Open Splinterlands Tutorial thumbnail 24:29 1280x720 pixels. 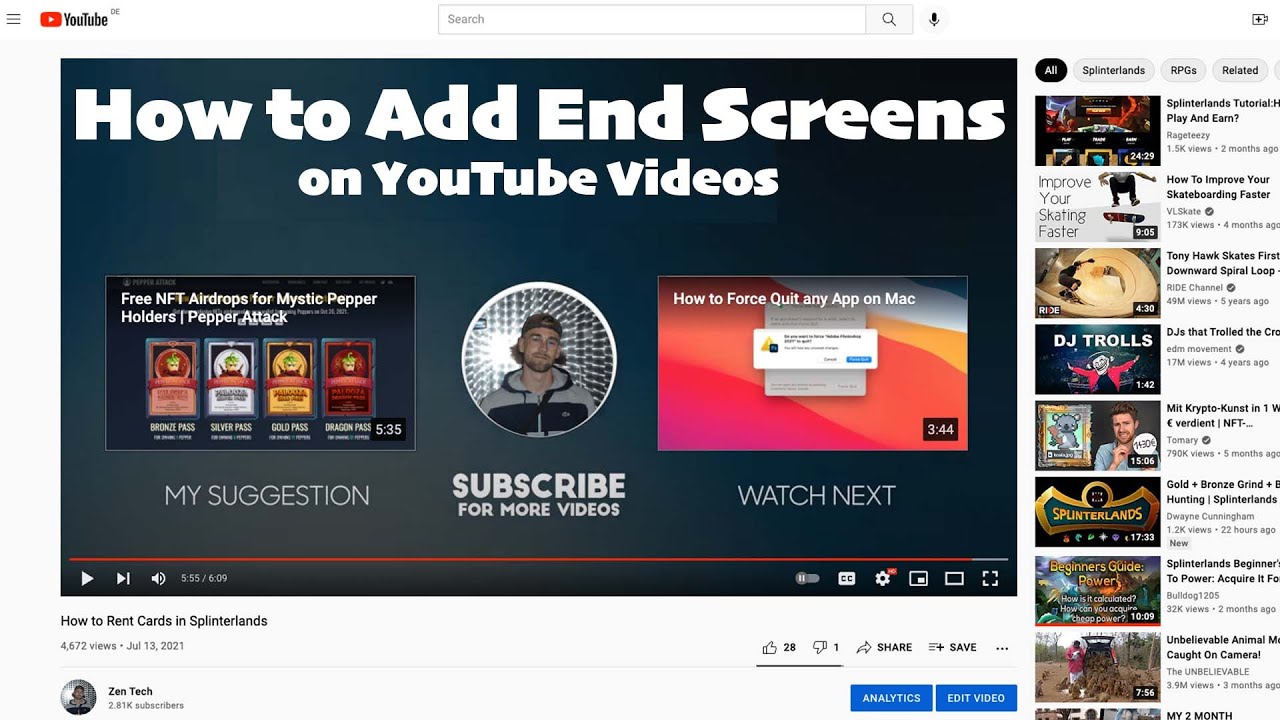pos(1097,131)
